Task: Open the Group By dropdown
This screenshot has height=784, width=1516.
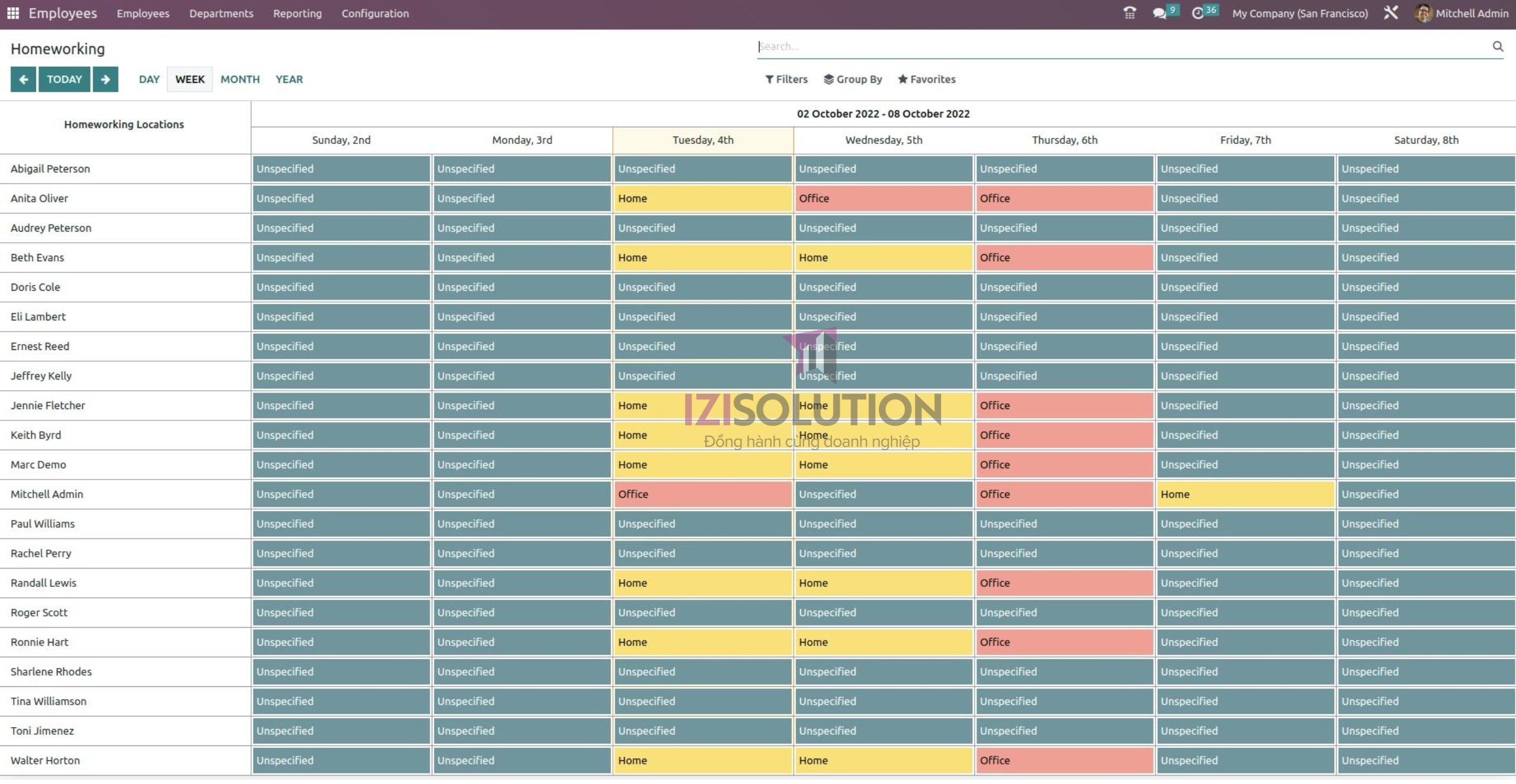Action: (853, 79)
